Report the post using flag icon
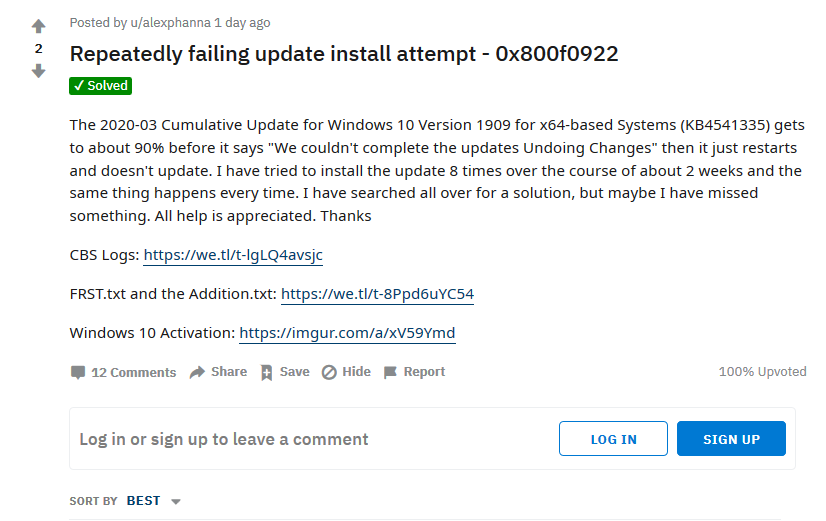 (415, 372)
